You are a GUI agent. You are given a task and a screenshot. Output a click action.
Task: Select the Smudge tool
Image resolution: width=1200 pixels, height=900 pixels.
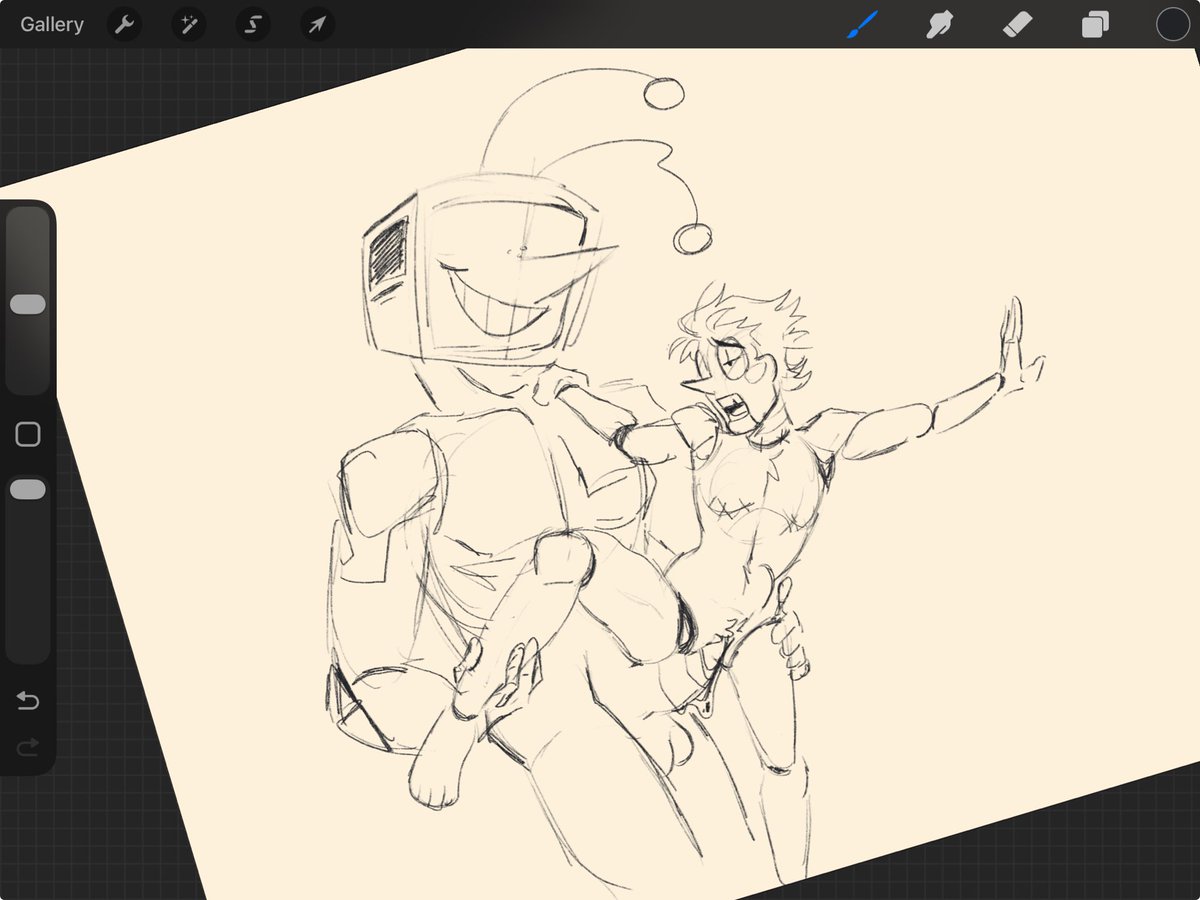point(939,24)
